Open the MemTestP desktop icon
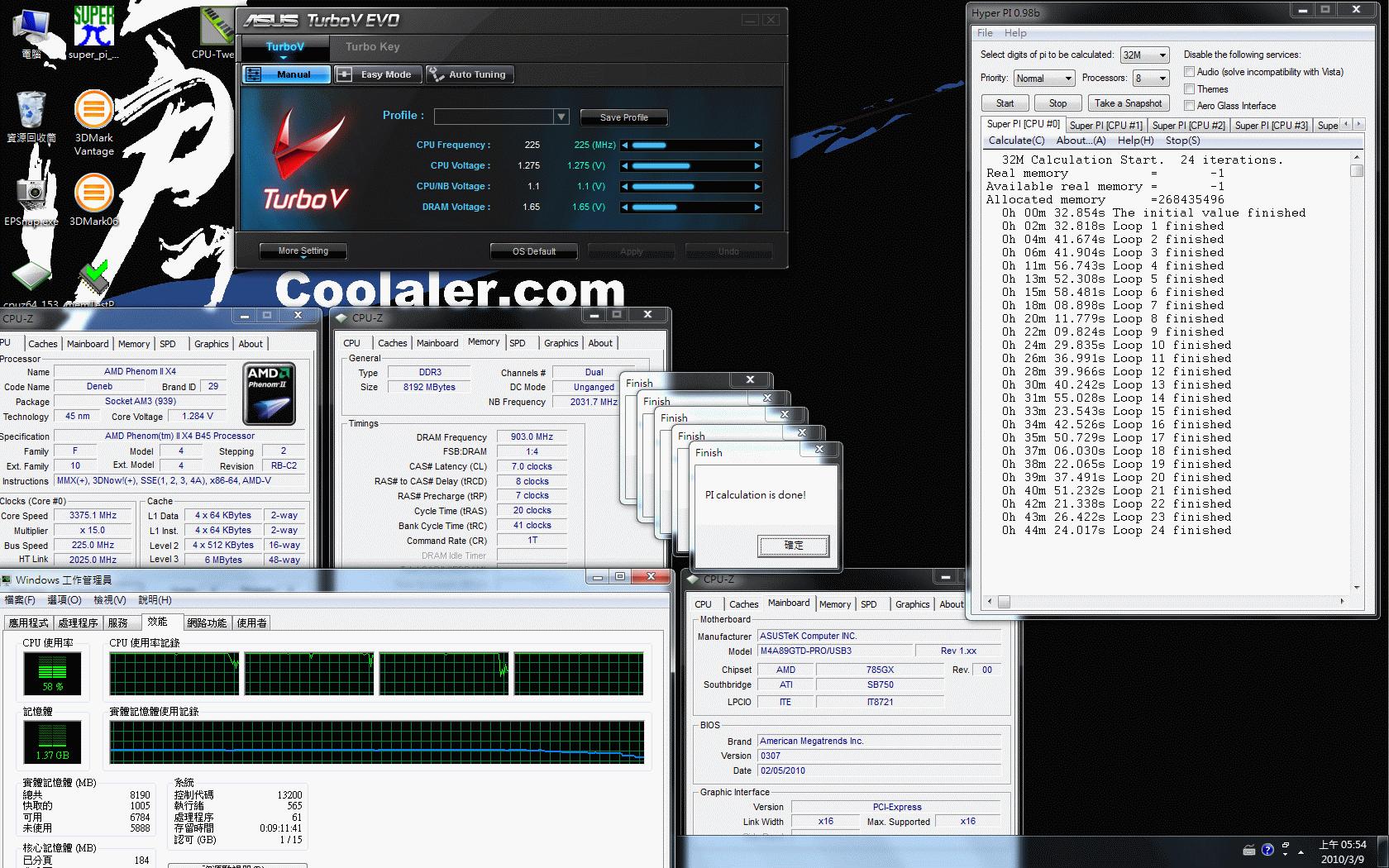 point(93,285)
